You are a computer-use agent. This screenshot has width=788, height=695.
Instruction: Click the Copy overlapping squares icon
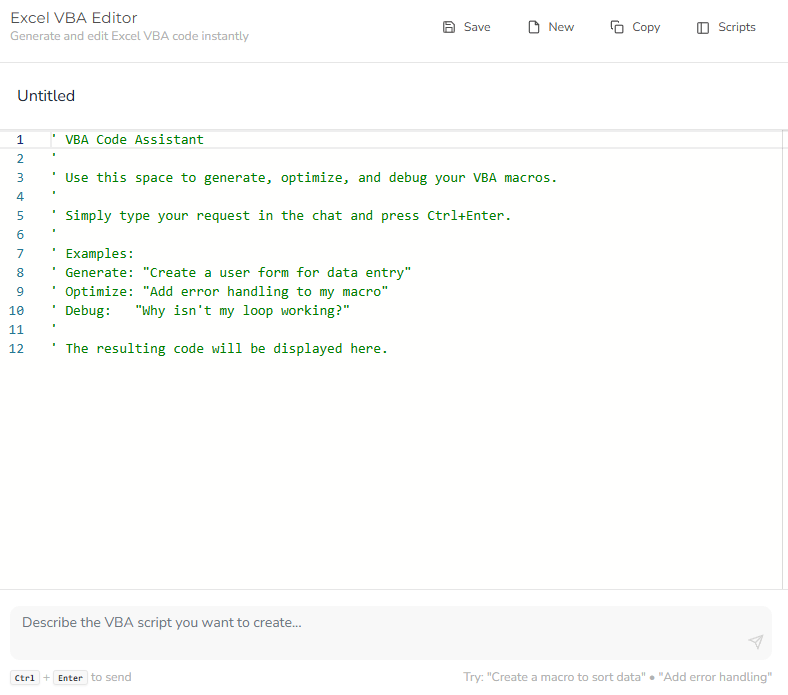(617, 27)
